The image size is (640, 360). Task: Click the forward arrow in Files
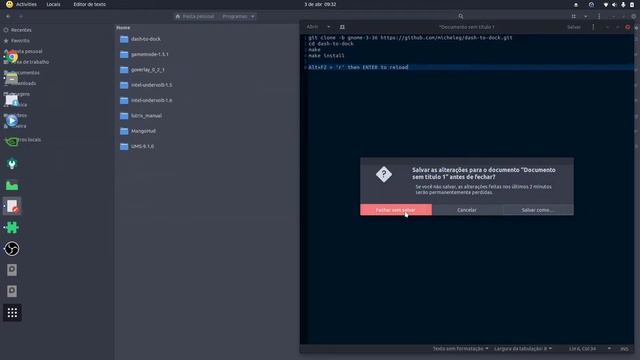[21, 16]
